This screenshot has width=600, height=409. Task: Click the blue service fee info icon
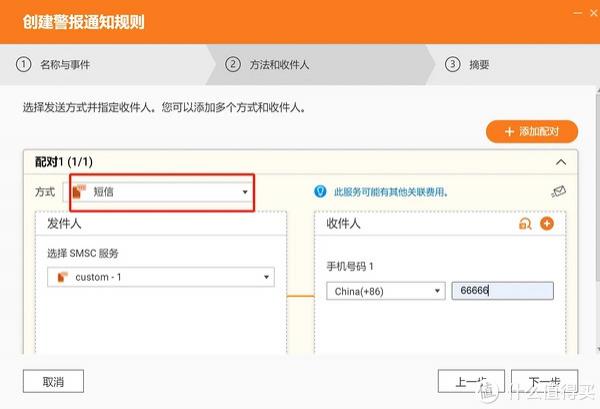pos(320,191)
